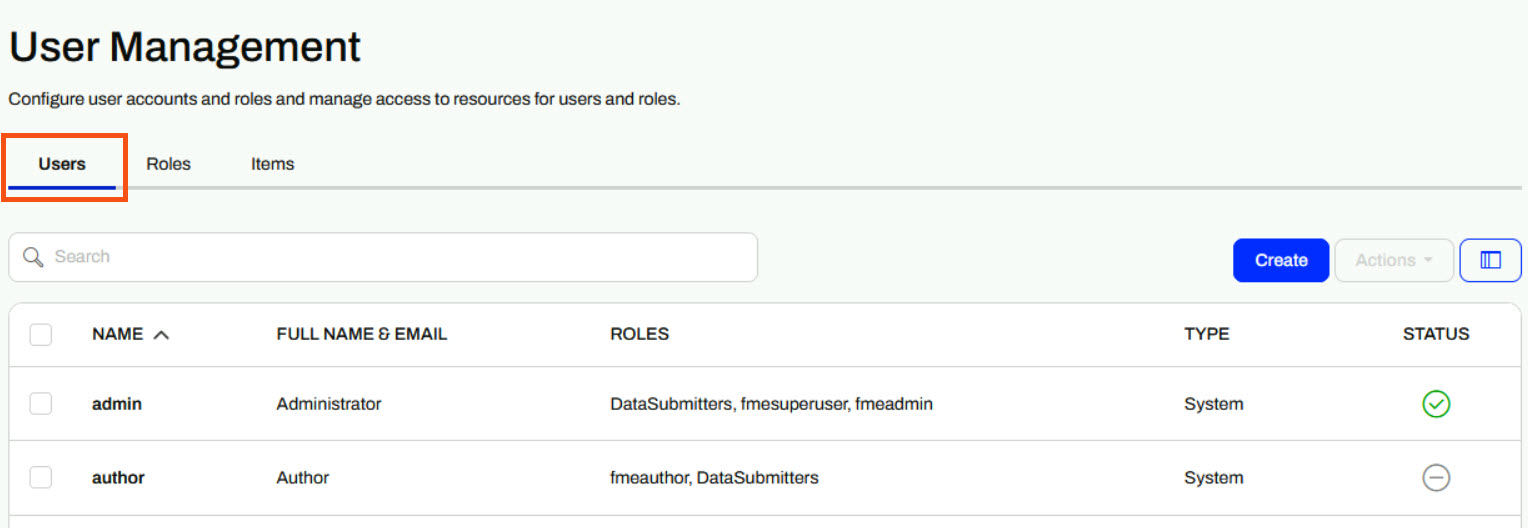Viewport: 1528px width, 528px height.
Task: Sort by the STATUS column header
Action: click(1436, 334)
